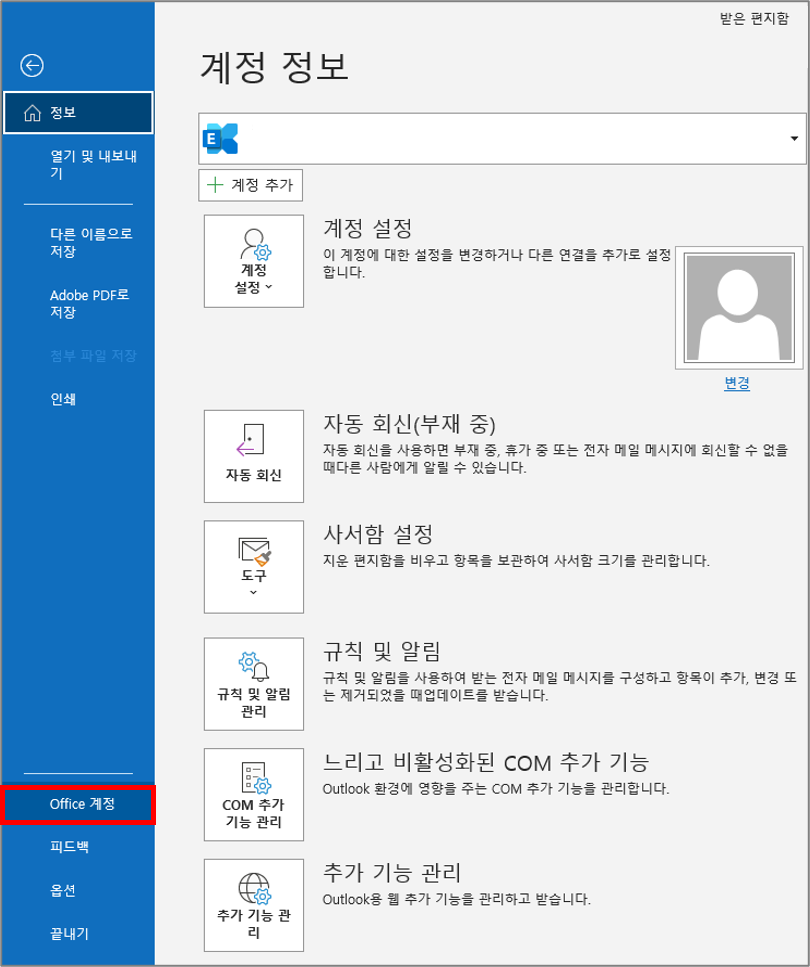Image resolution: width=810 pixels, height=967 pixels.
Task: Click the Exchange account logo icon
Action: pos(220,139)
